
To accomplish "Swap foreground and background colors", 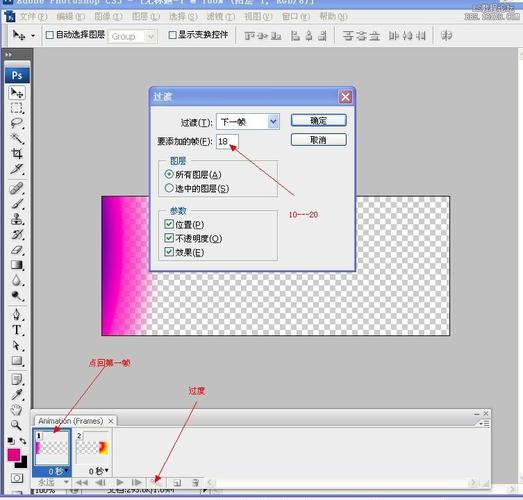I will coord(23,441).
